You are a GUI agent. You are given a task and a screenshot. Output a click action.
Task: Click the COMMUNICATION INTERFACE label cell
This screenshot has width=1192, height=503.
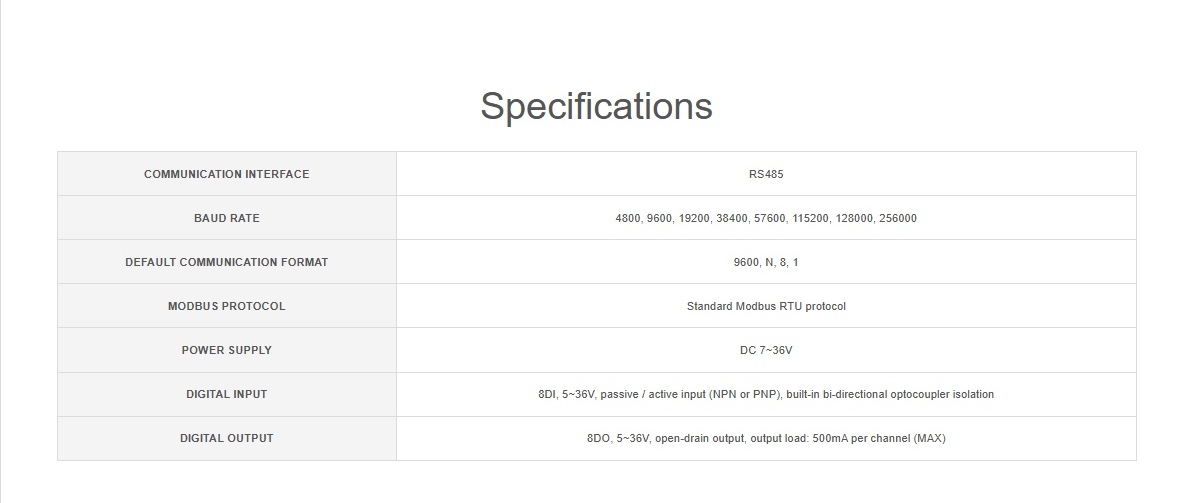click(227, 174)
